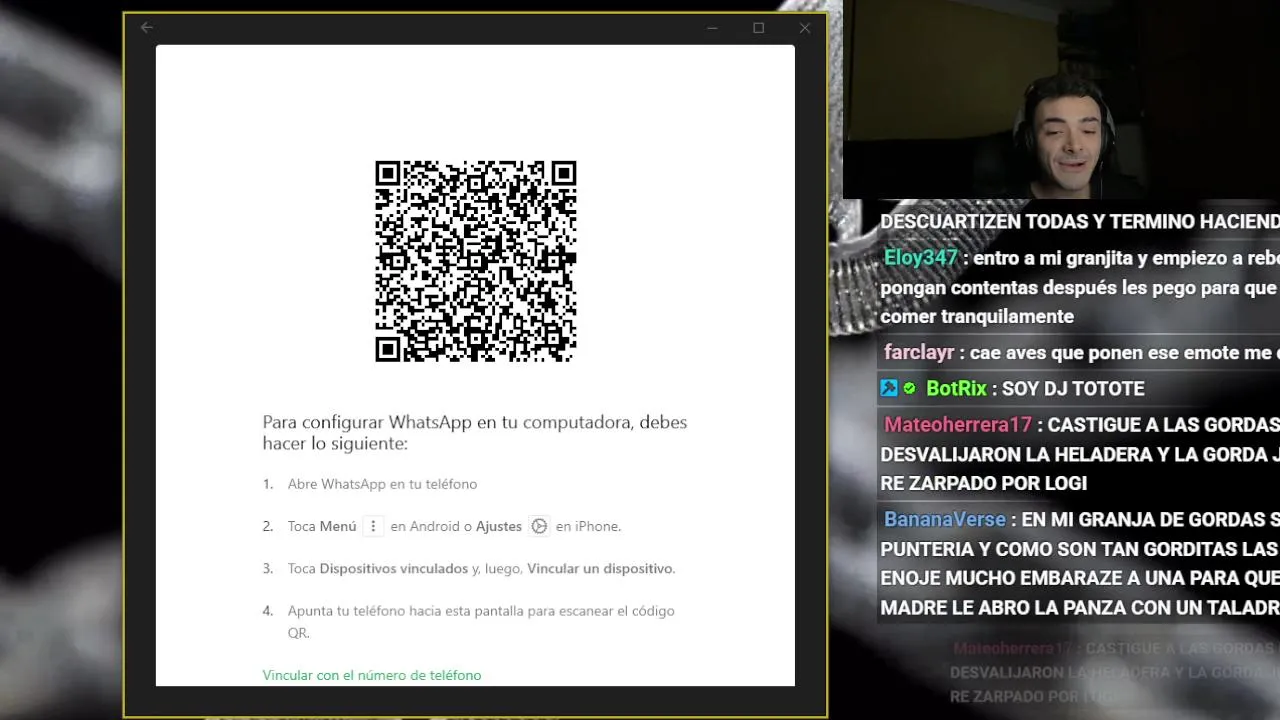Click the iPhone Ajustes gear icon
Viewport: 1280px width, 720px height.
[x=539, y=526]
